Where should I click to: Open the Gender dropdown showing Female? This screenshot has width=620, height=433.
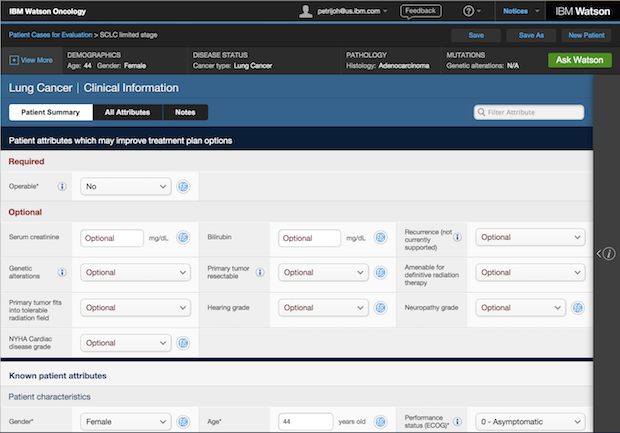click(126, 422)
